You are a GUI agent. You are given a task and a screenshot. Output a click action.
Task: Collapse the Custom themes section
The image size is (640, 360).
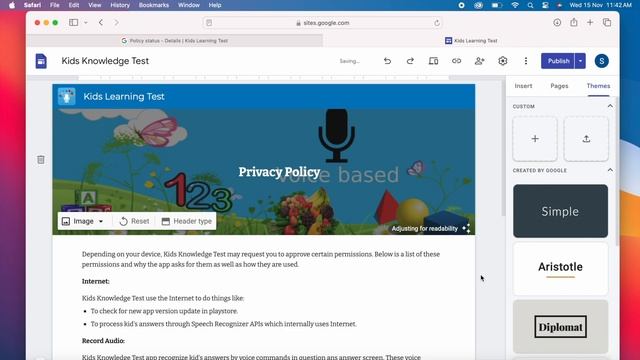[610, 106]
